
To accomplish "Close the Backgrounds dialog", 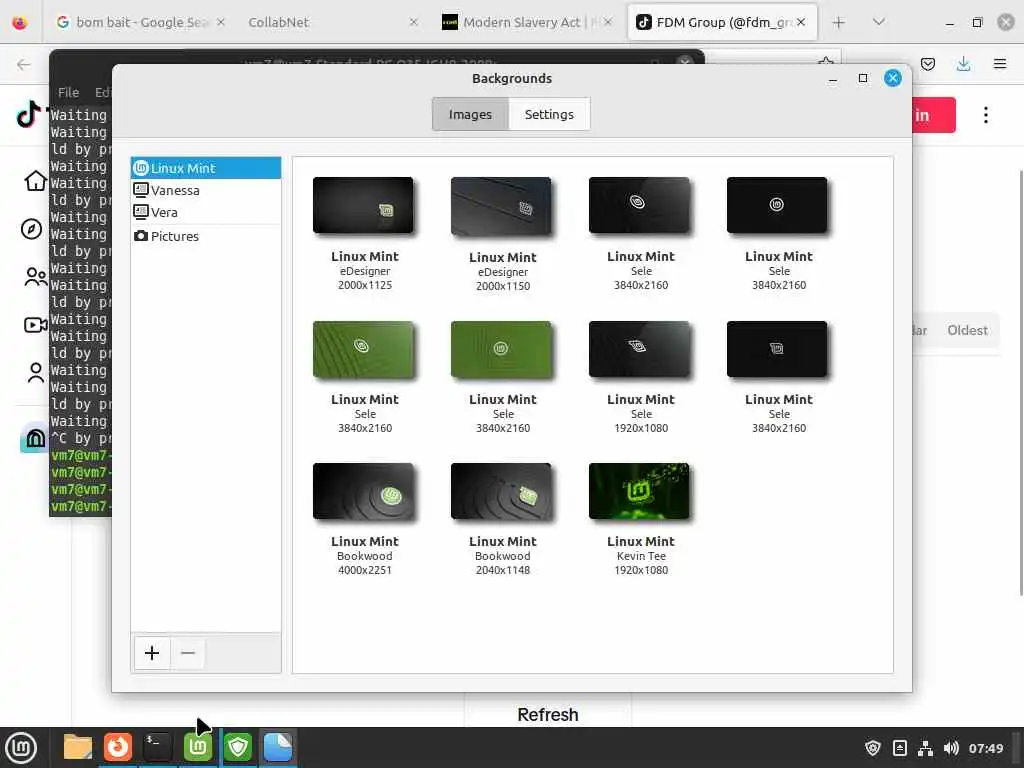I will click(893, 78).
